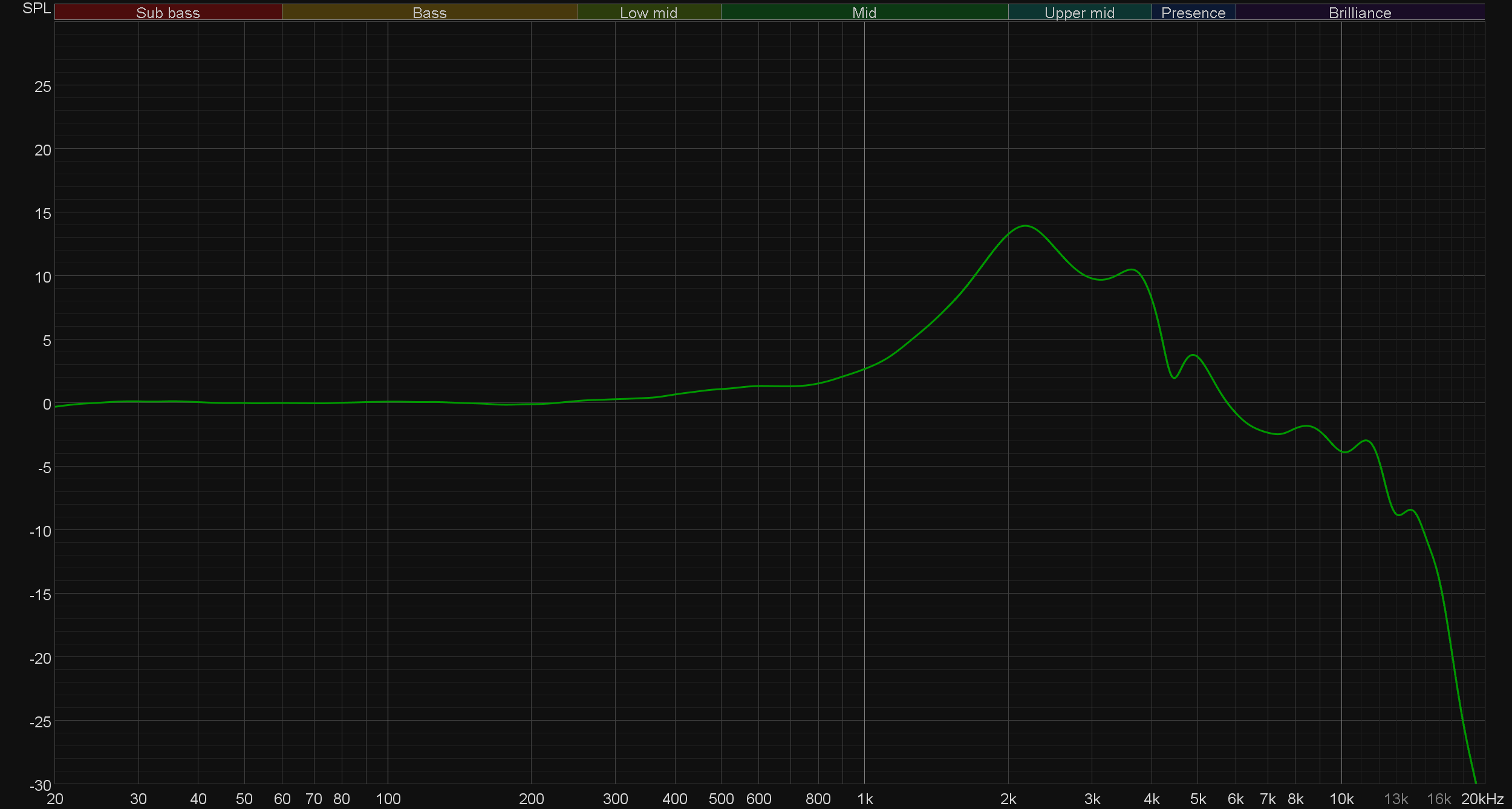Select the Presence band header
The image size is (1512, 809).
[1193, 13]
